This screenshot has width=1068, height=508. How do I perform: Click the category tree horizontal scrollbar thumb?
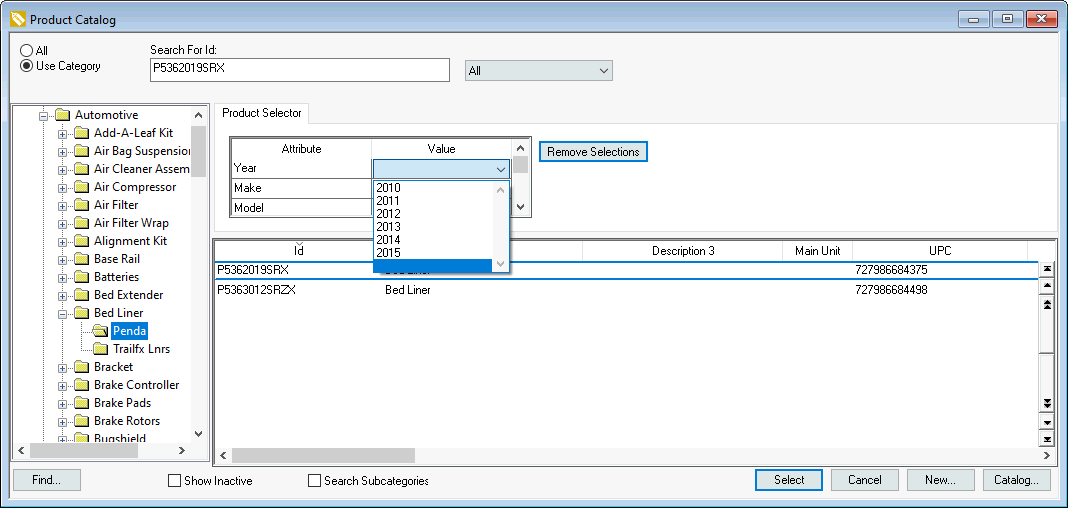pyautogui.click(x=84, y=451)
